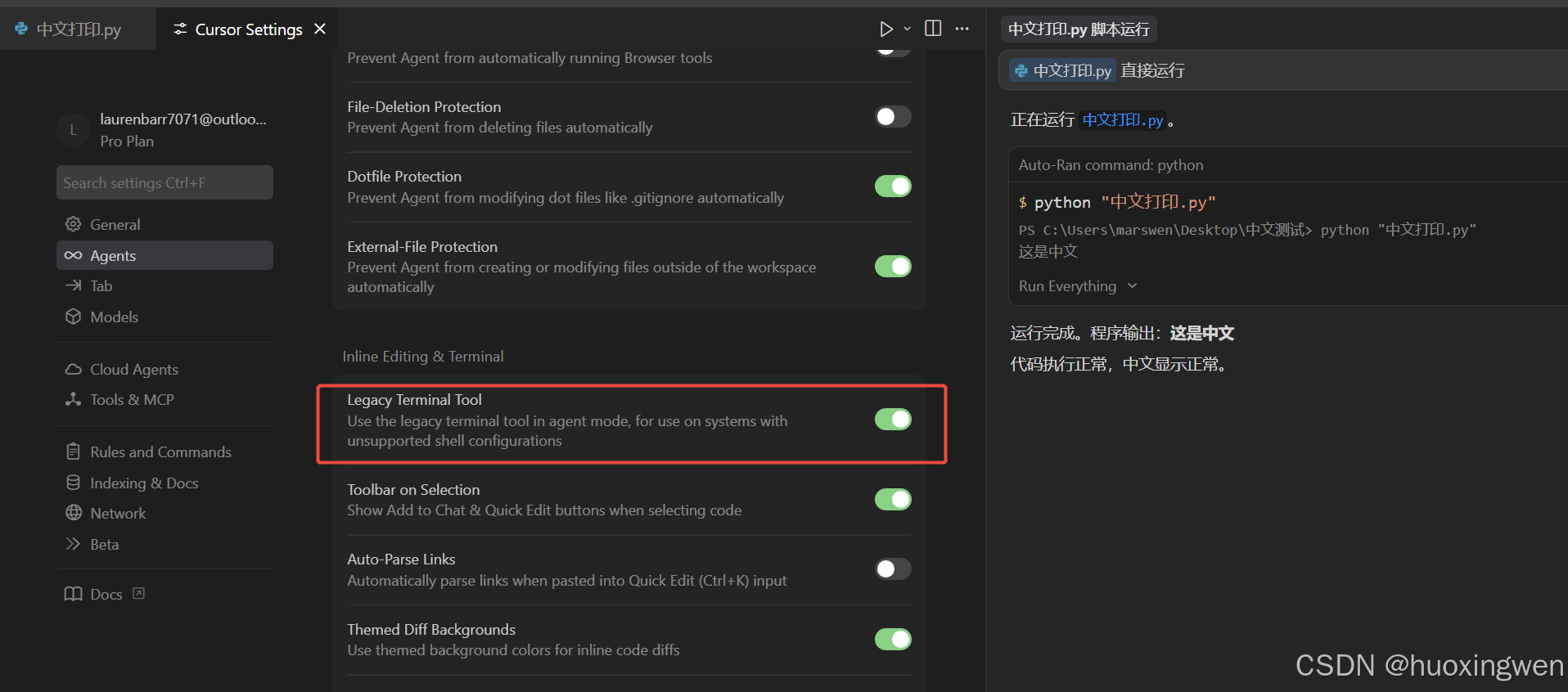This screenshot has width=1568, height=692.
Task: Split the editor with the layout icon
Action: click(933, 29)
